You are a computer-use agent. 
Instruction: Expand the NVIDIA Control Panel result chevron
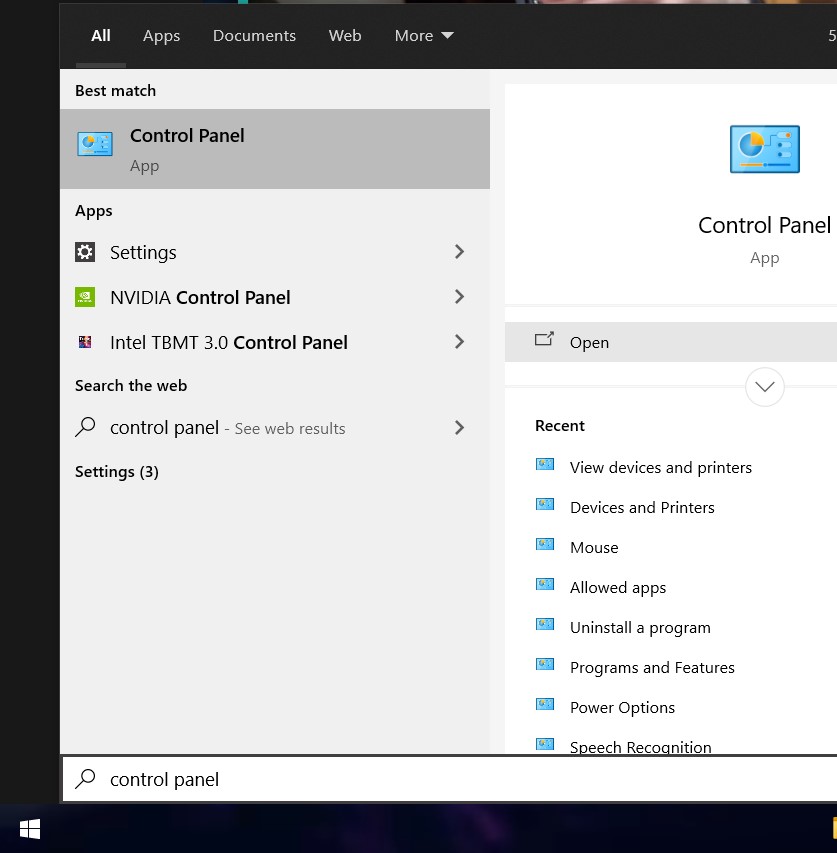click(x=460, y=297)
